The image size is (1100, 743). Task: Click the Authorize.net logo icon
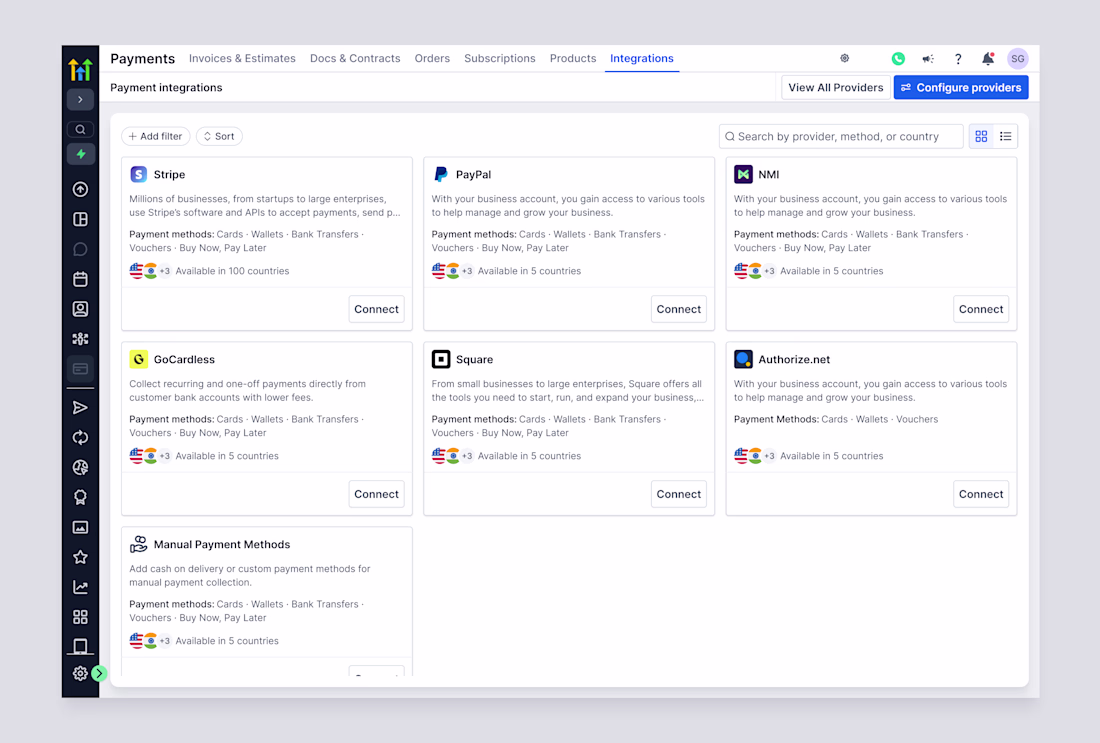coord(743,359)
